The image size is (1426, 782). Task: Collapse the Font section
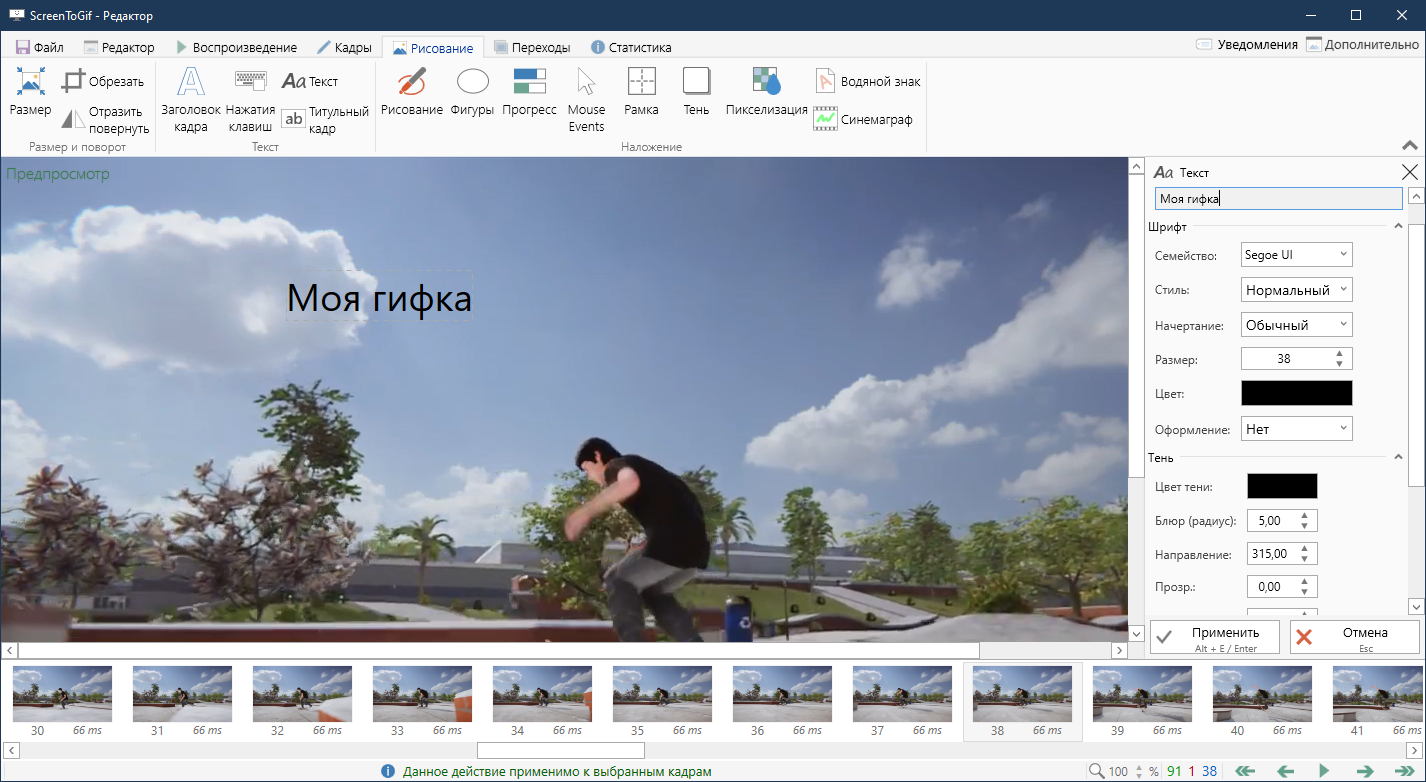[x=1398, y=227]
